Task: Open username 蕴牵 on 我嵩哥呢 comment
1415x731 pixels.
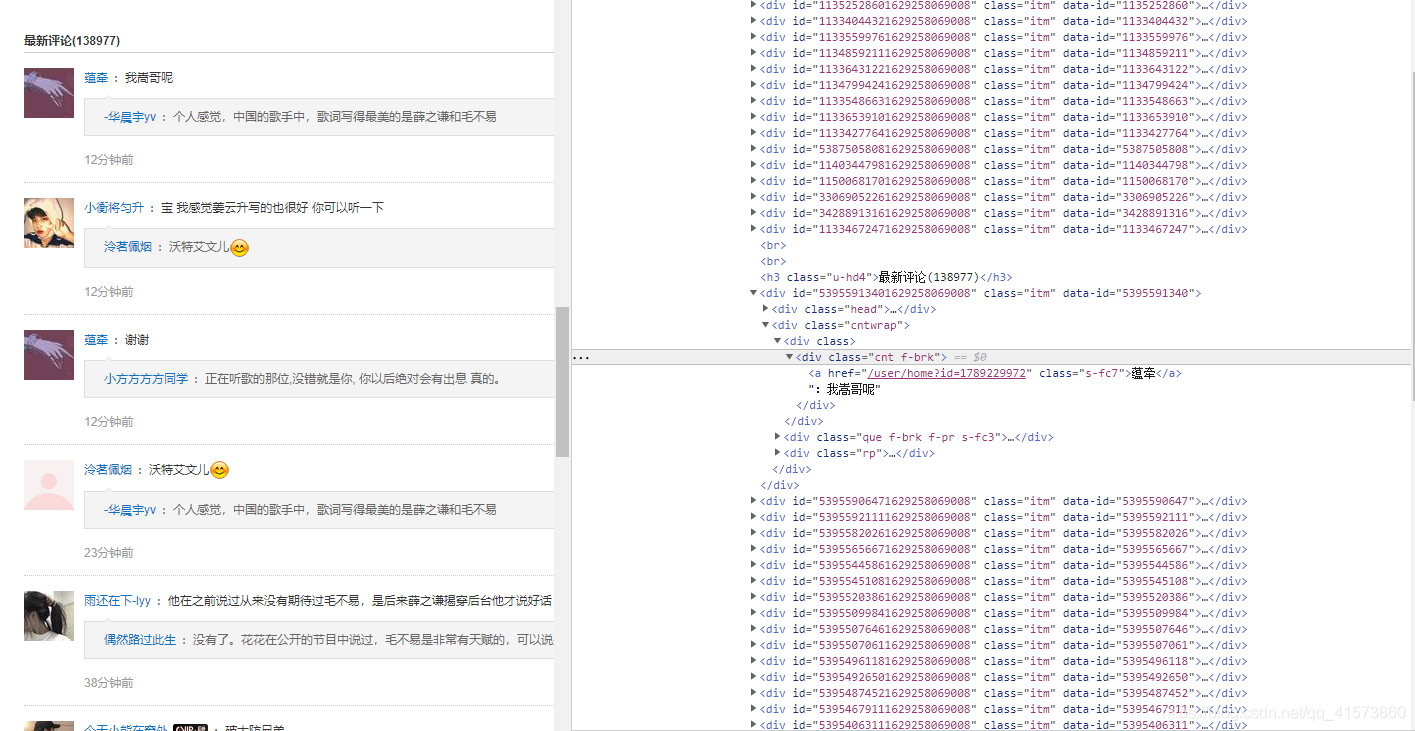Action: tap(96, 77)
